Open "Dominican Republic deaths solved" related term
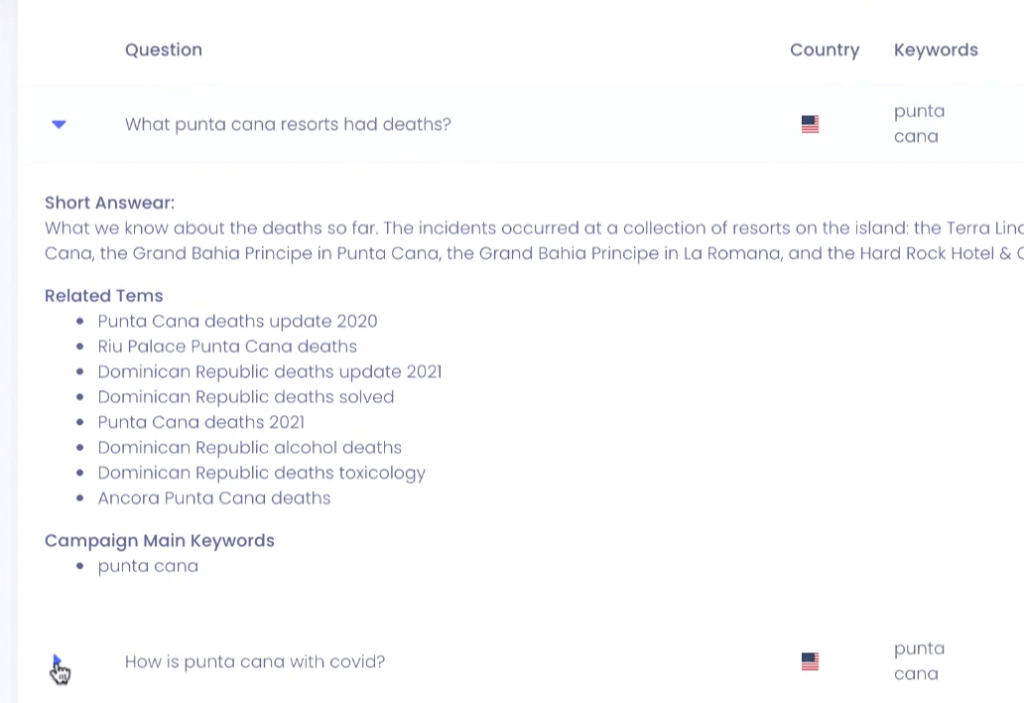 click(245, 396)
